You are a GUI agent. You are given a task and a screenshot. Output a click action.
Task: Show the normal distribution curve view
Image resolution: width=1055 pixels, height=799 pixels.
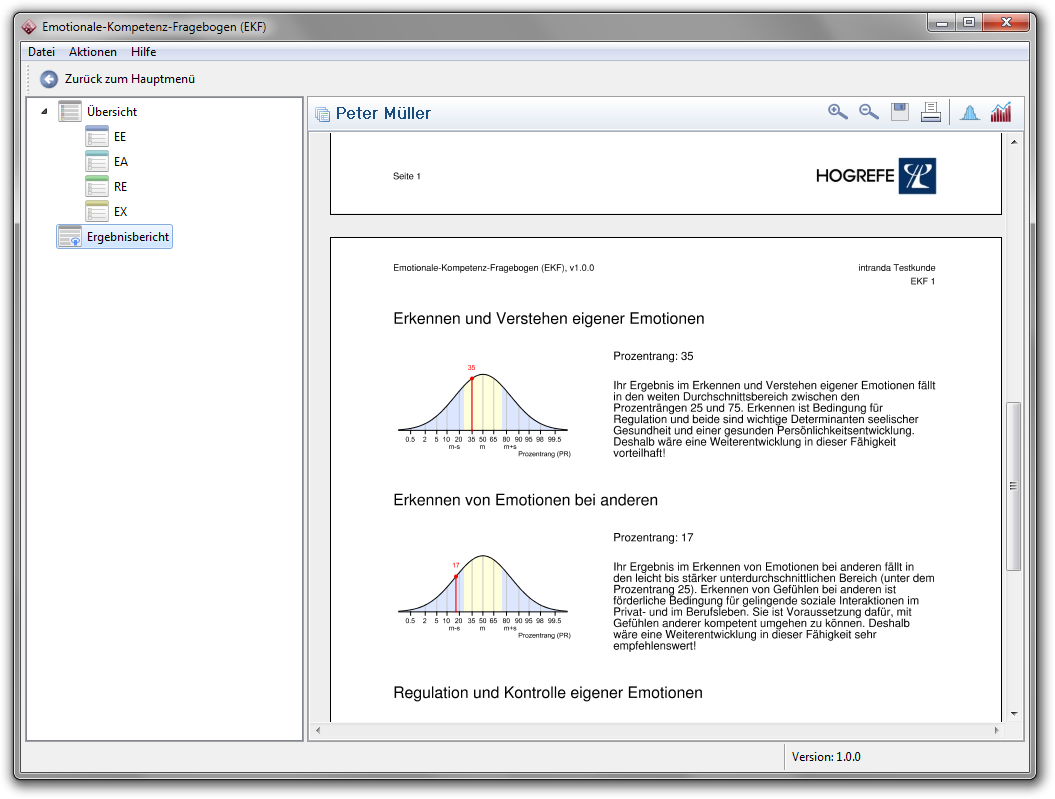[x=970, y=112]
